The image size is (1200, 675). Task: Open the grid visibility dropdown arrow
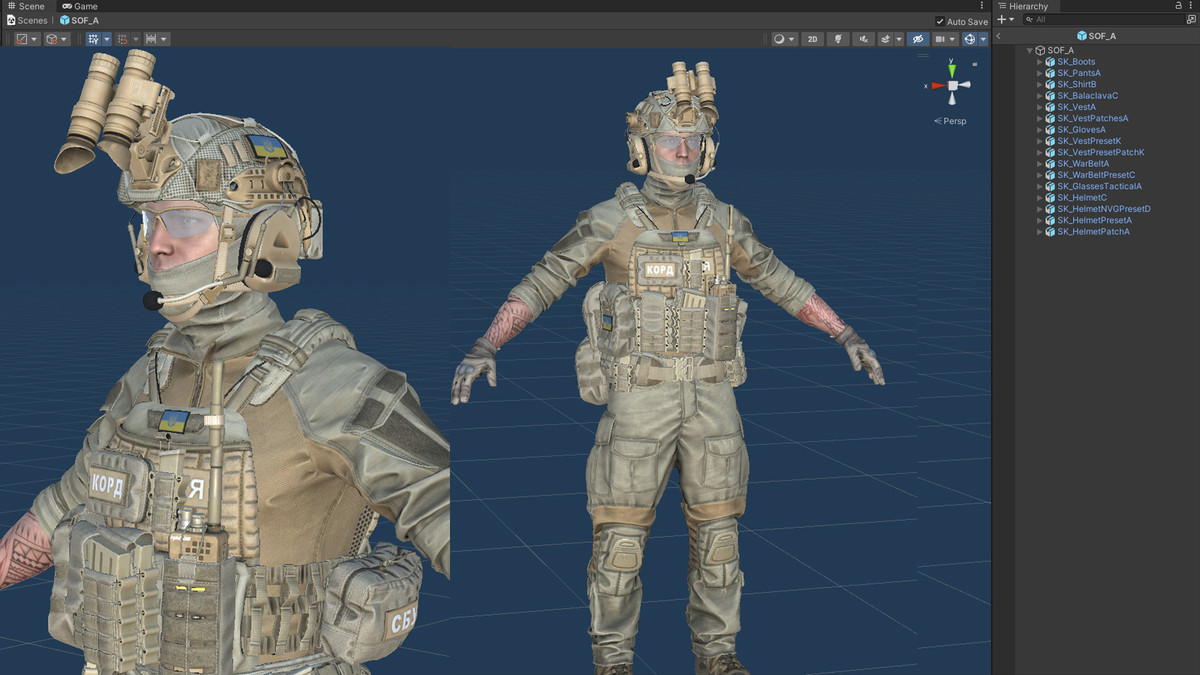(107, 39)
